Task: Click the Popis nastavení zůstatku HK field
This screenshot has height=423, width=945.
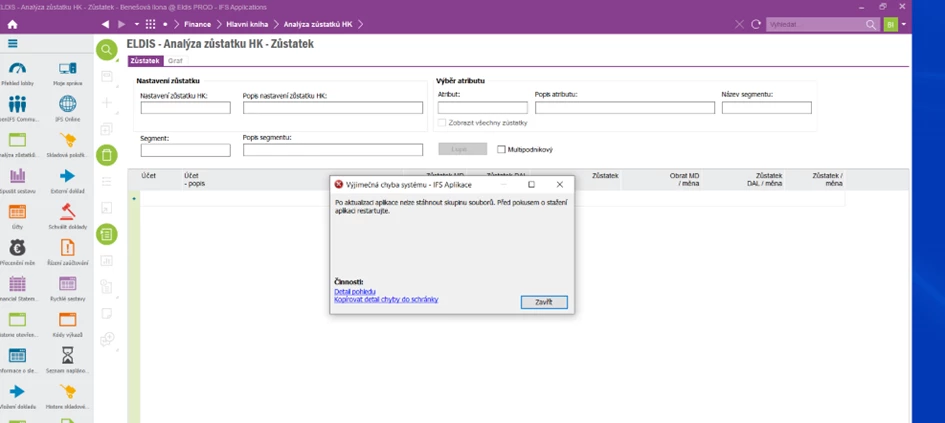Action: pos(333,108)
